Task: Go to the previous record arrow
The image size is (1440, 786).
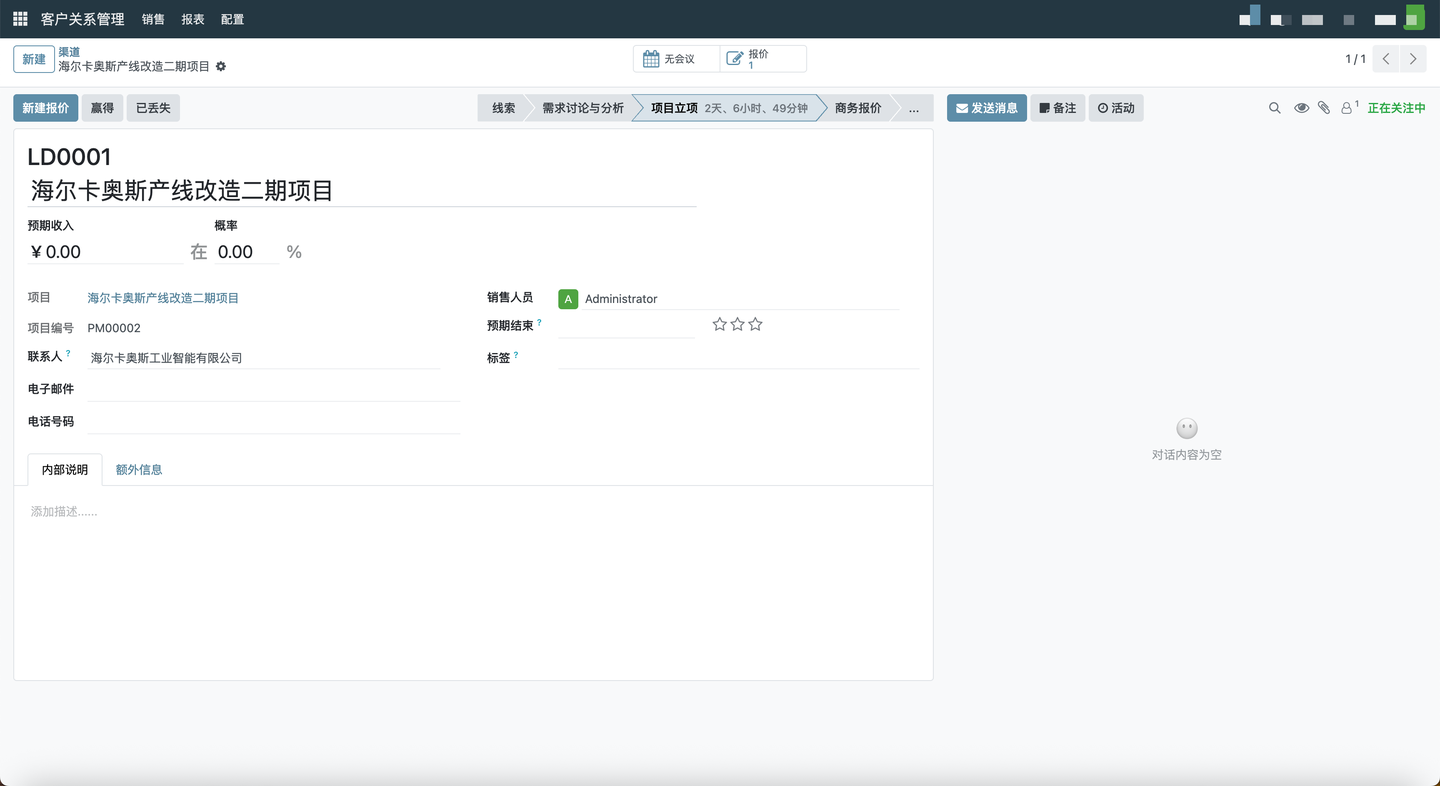Action: pyautogui.click(x=1386, y=59)
